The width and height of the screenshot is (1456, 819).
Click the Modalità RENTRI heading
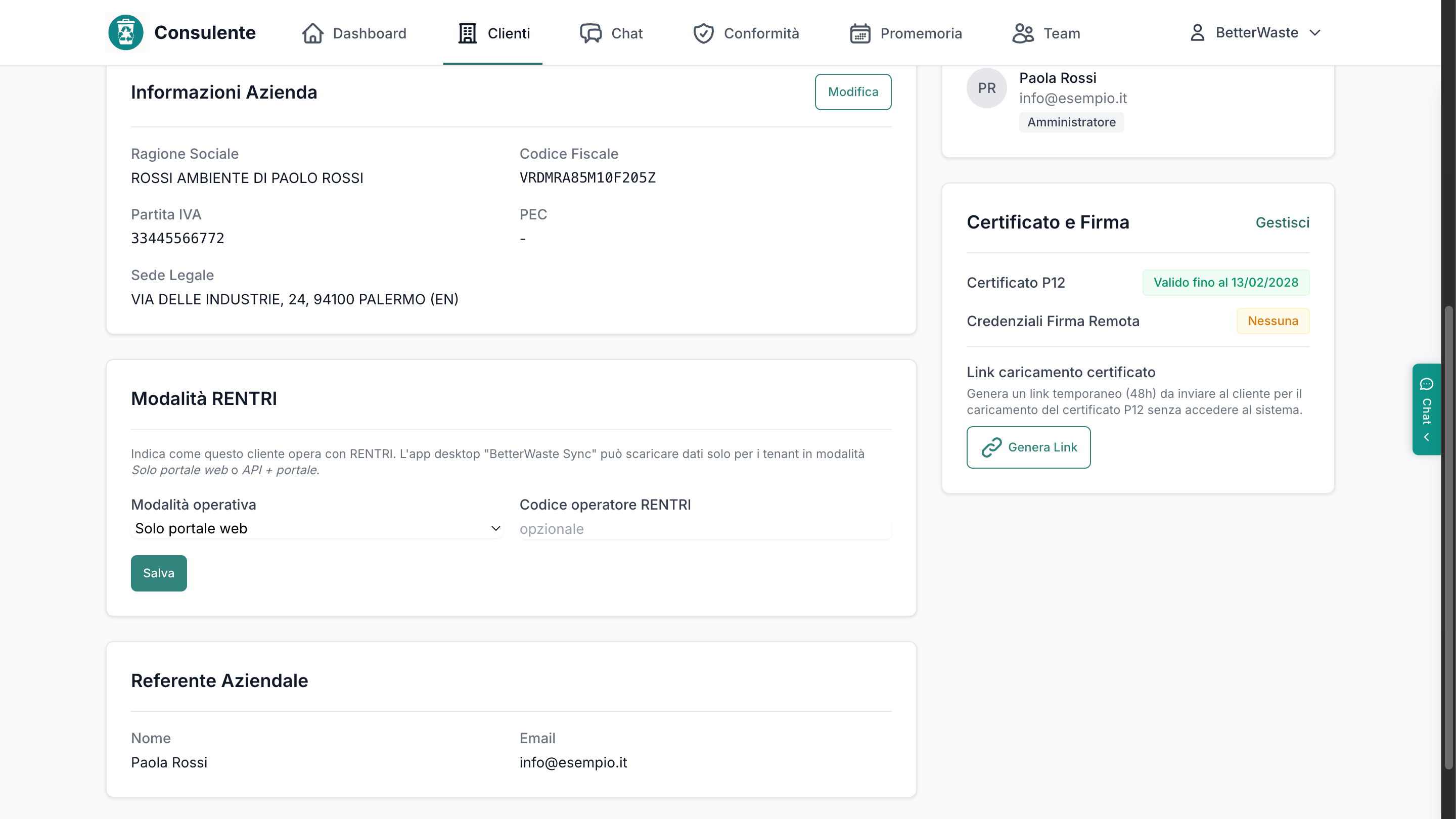[204, 398]
